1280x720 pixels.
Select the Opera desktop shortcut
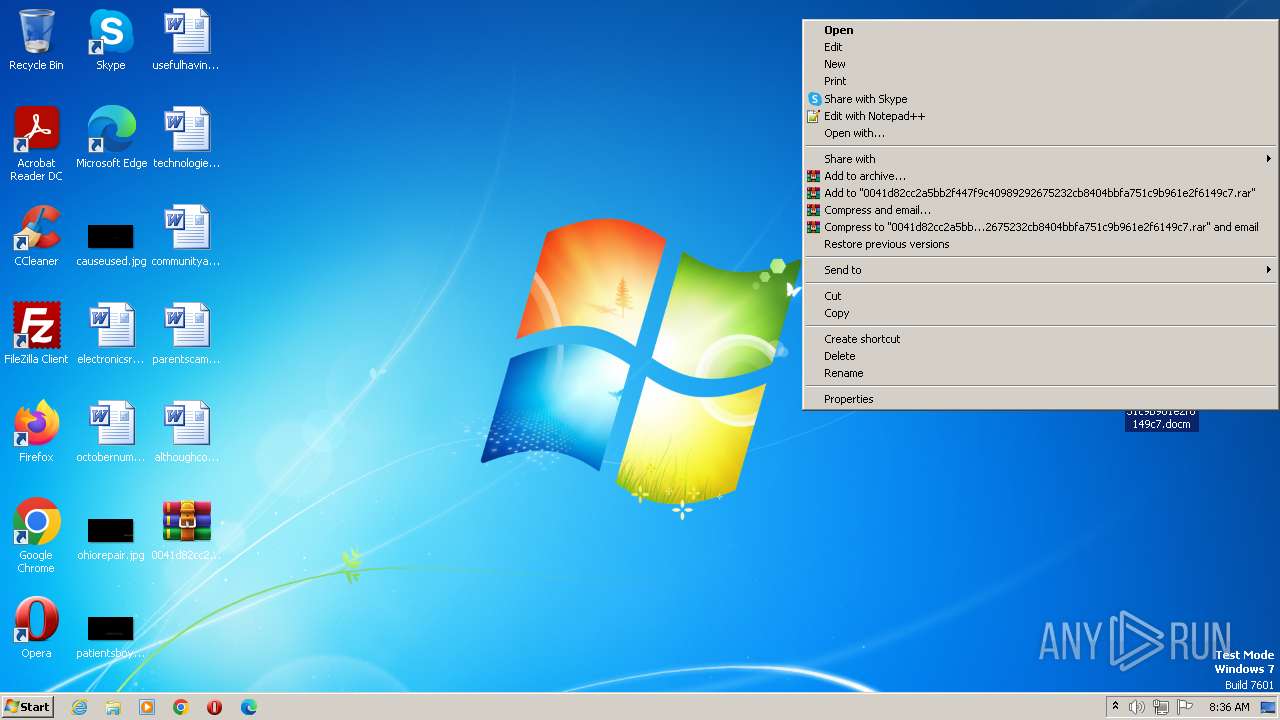[36, 628]
